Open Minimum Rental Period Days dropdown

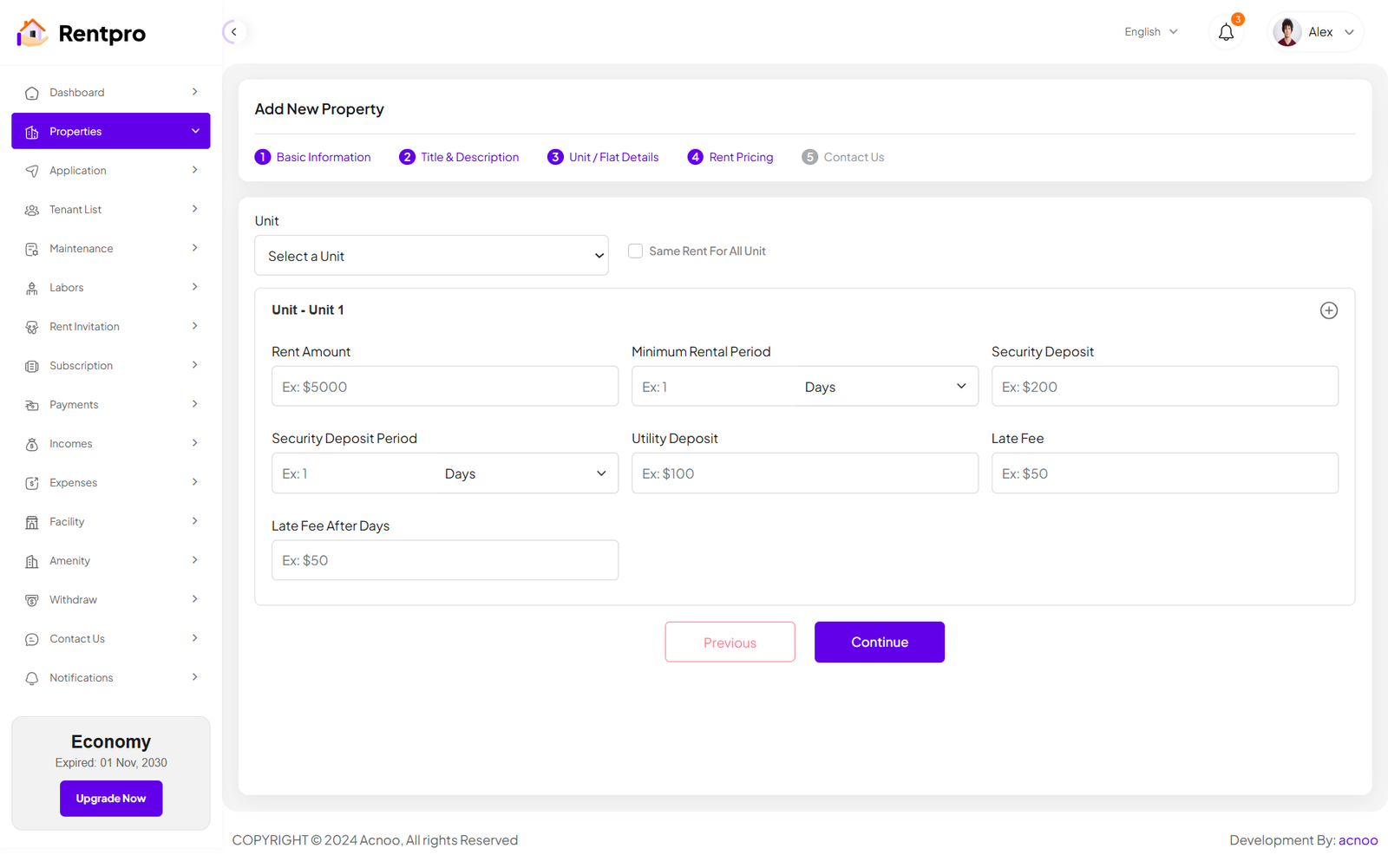[885, 387]
